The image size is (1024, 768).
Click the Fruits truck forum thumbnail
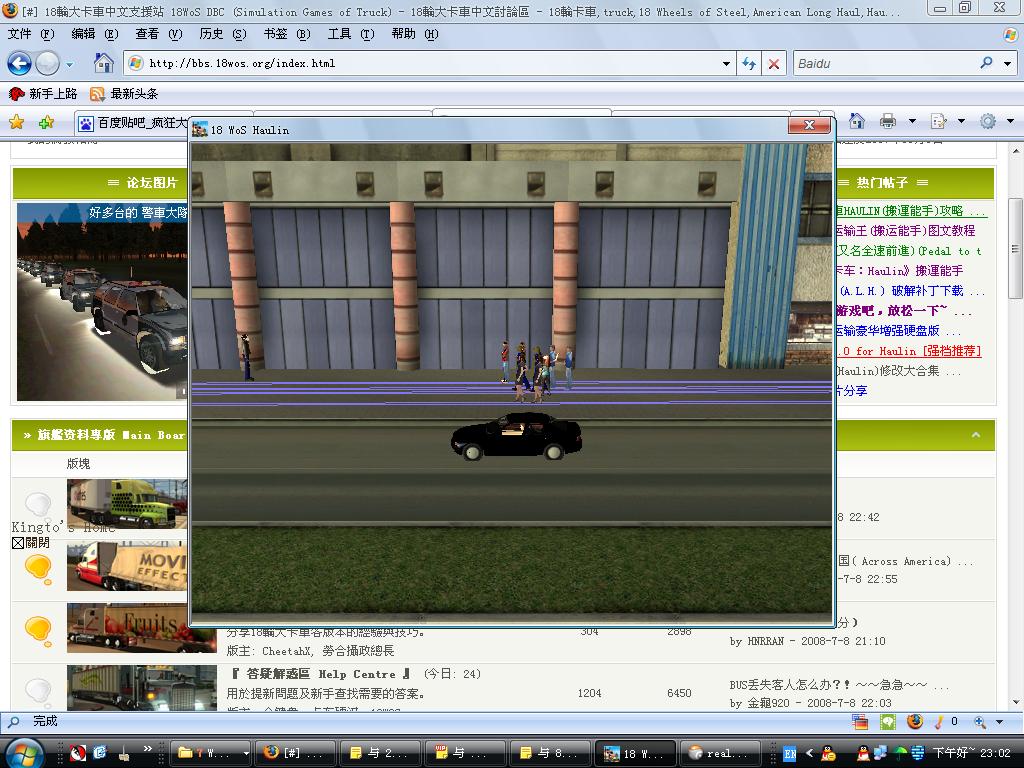coord(128,626)
